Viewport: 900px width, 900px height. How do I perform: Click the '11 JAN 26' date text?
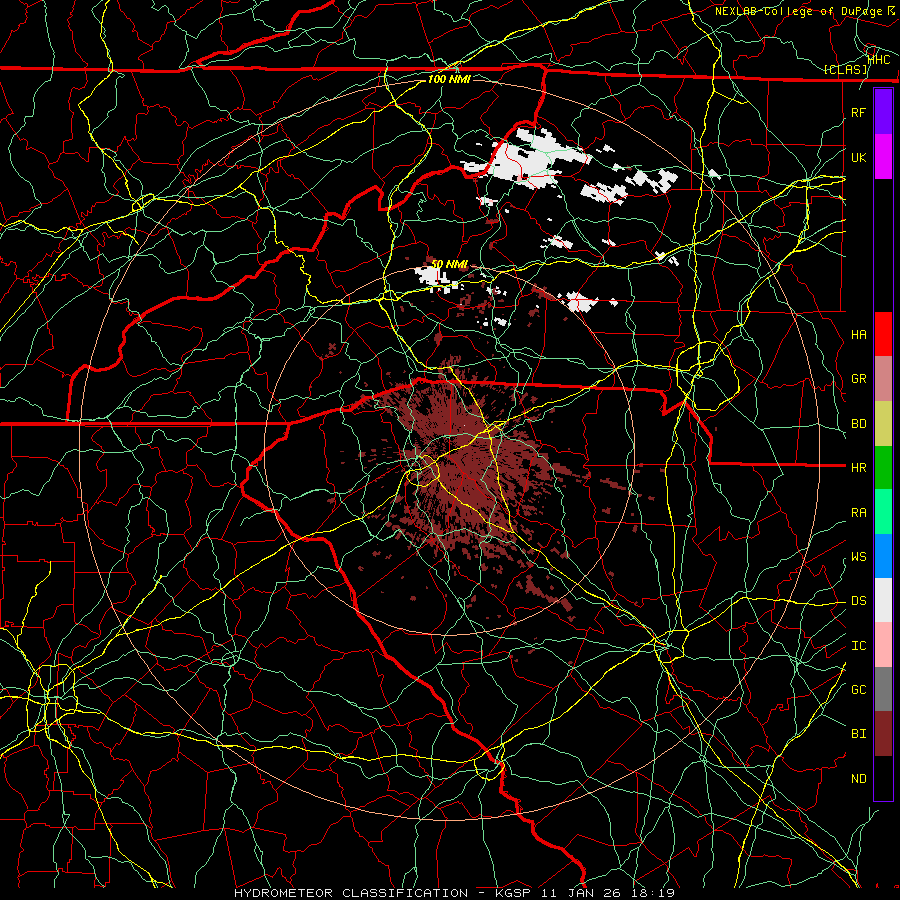(x=579, y=893)
